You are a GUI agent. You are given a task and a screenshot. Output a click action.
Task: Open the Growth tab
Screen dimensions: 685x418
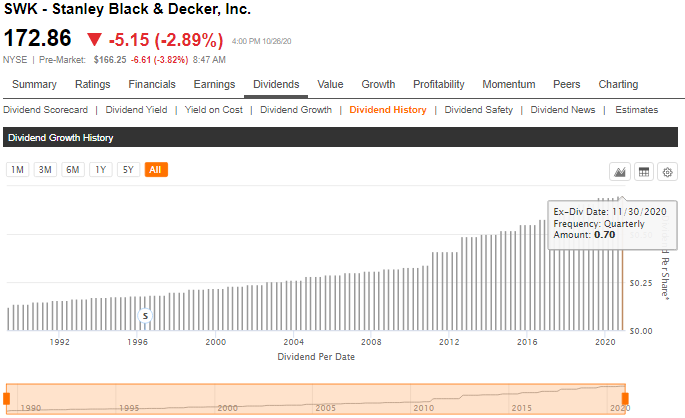click(x=378, y=84)
